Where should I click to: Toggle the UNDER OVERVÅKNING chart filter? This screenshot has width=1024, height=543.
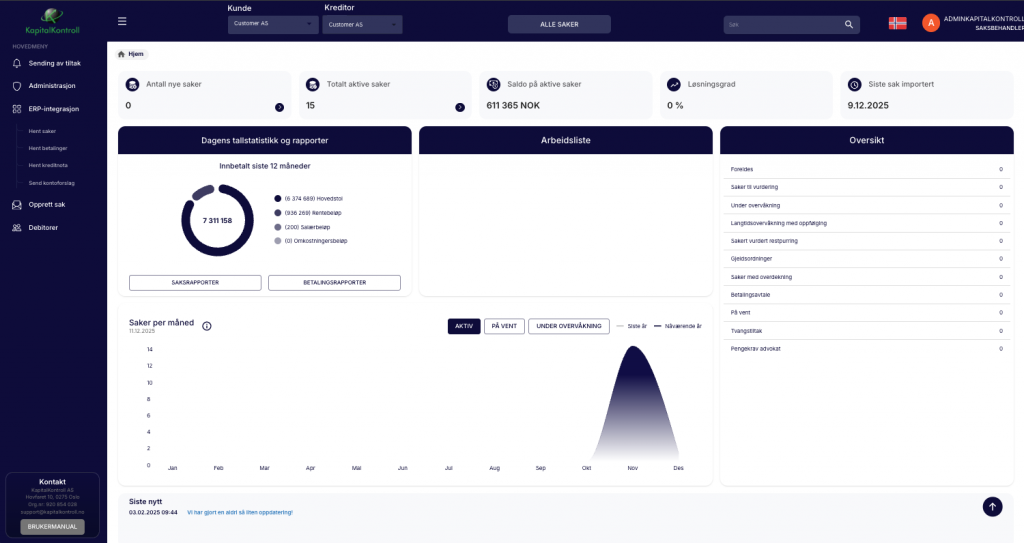pos(568,326)
